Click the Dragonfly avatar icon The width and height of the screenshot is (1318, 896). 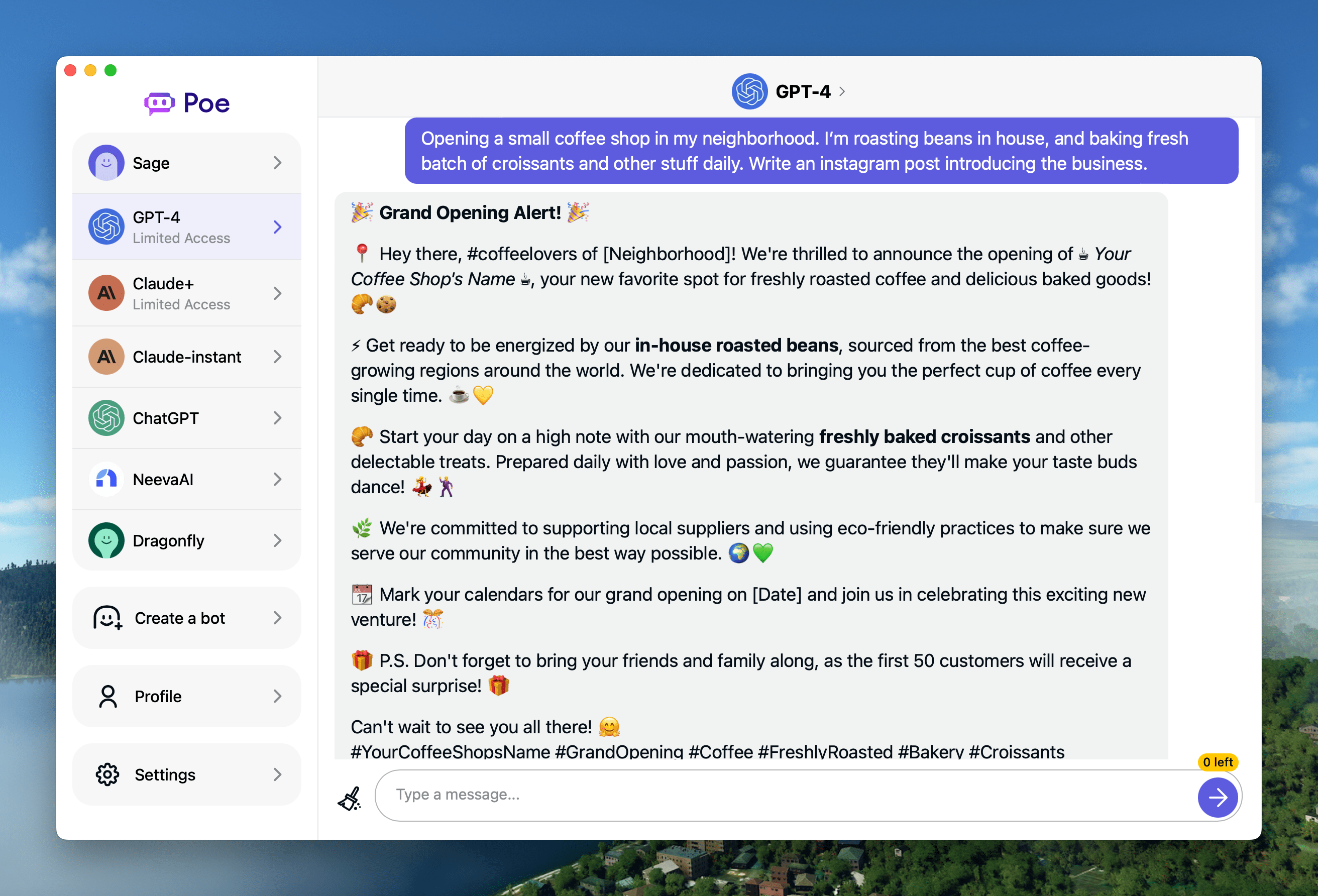[x=106, y=540]
